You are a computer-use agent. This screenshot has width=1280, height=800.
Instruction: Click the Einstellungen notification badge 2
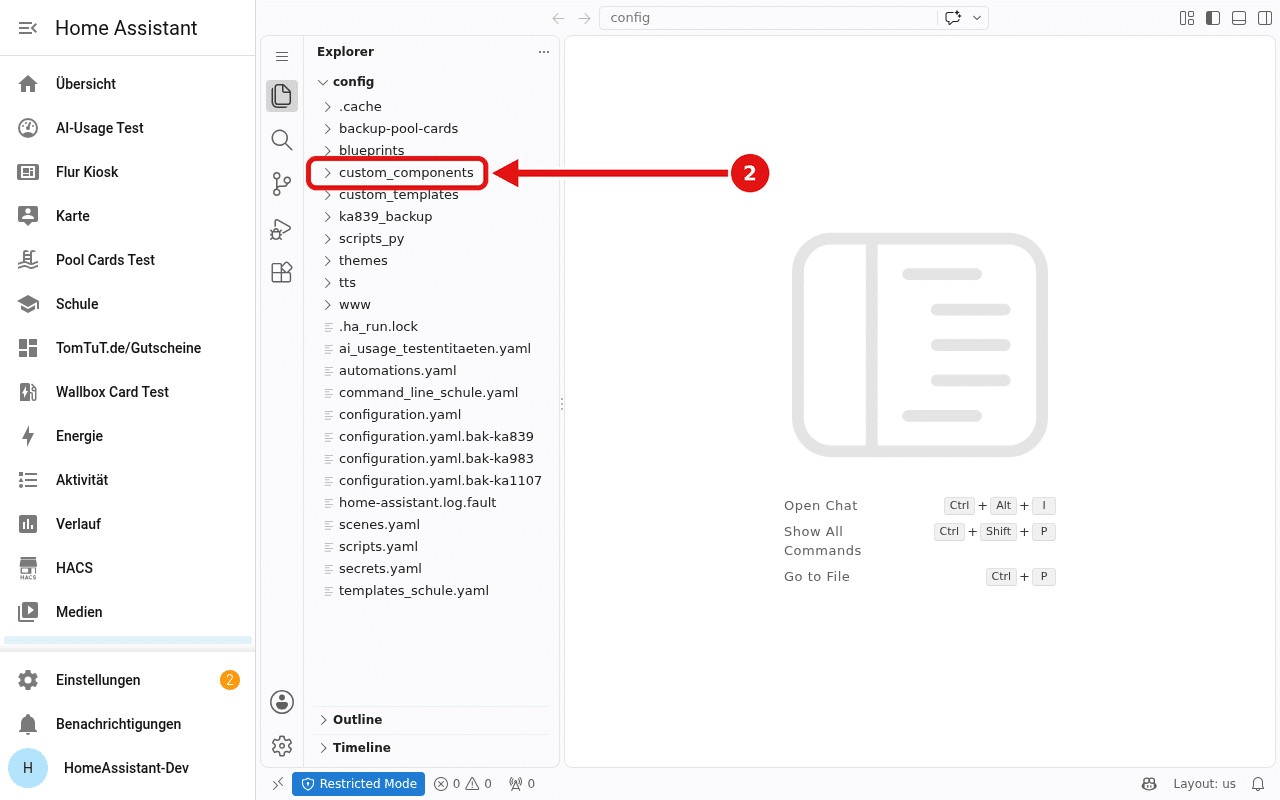[x=230, y=680]
